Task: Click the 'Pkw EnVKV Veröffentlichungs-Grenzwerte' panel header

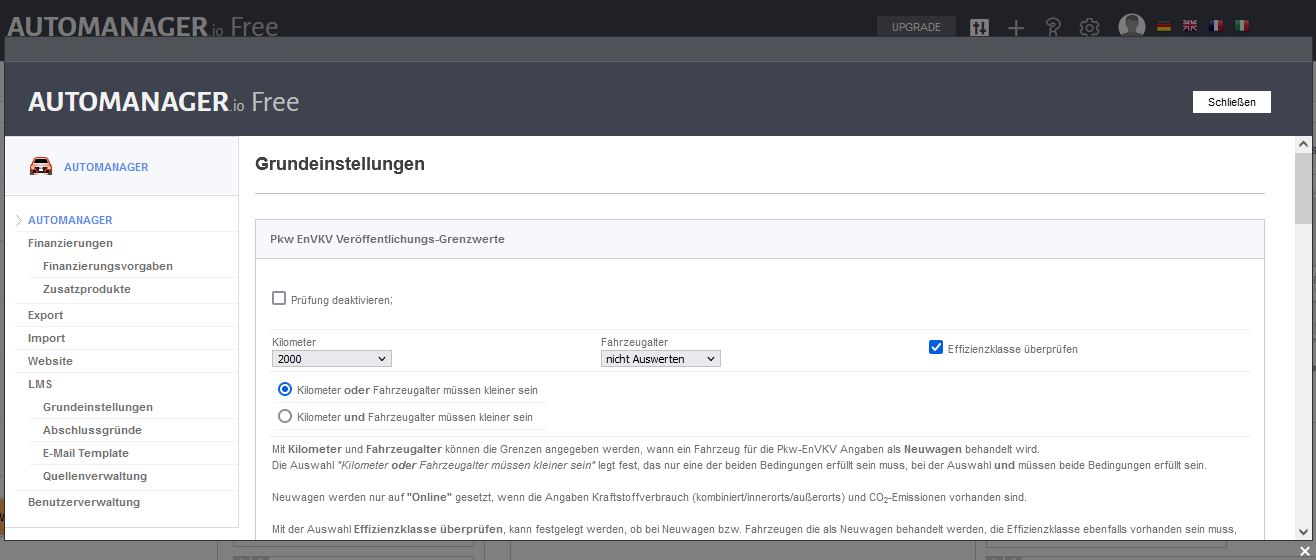Action: click(760, 239)
